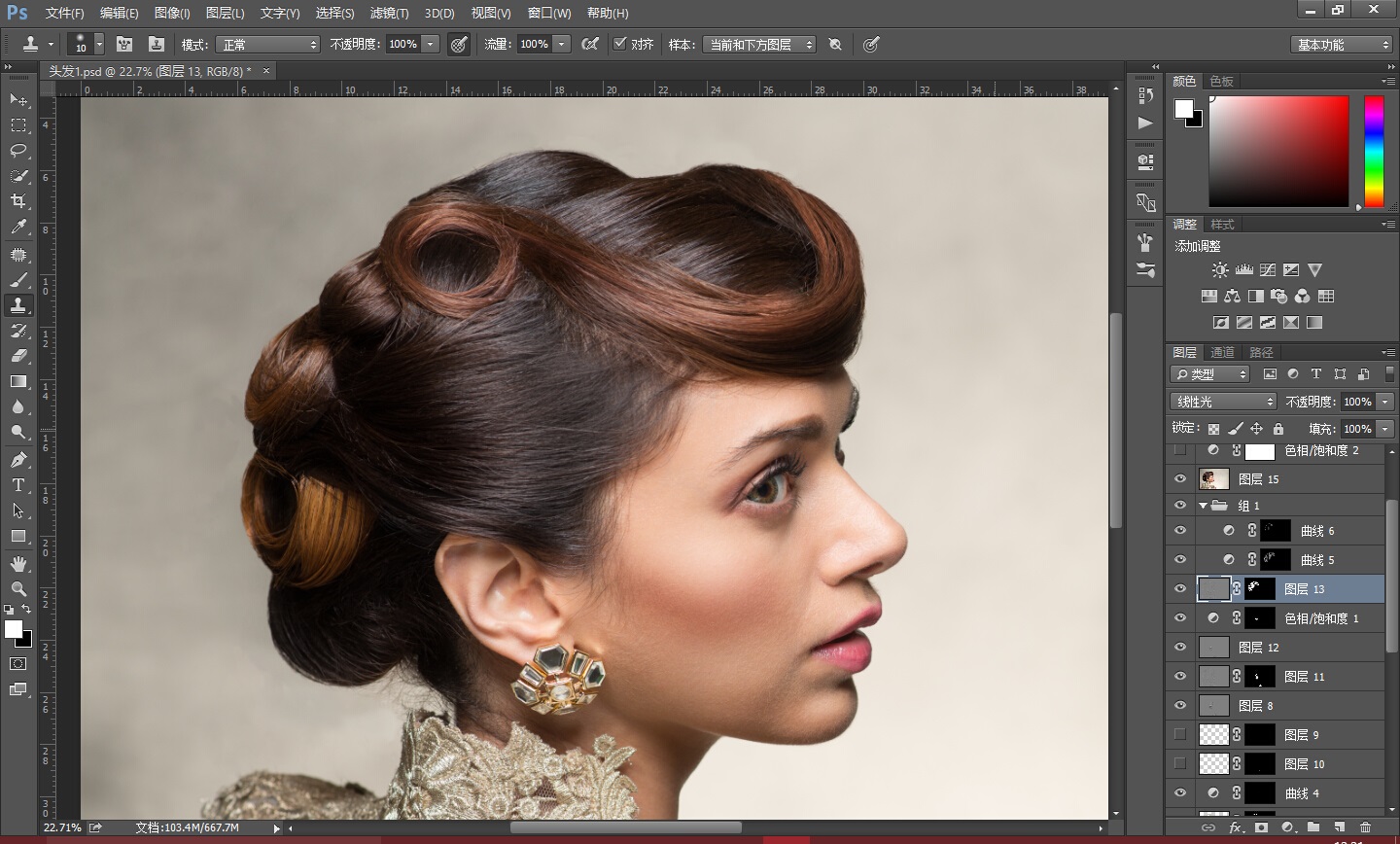Viewport: 1400px width, 844px height.
Task: Select the Horizontal Type tool
Action: click(18, 485)
